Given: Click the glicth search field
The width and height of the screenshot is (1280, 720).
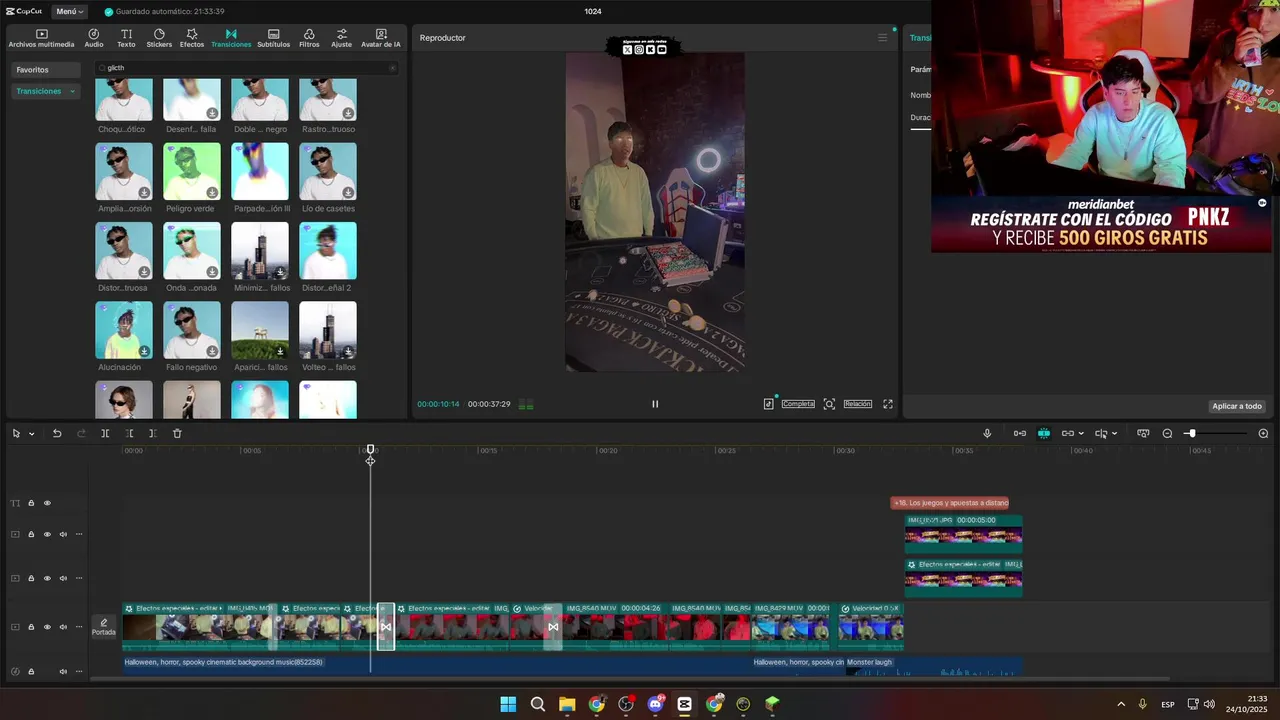Looking at the screenshot, I should pos(245,68).
